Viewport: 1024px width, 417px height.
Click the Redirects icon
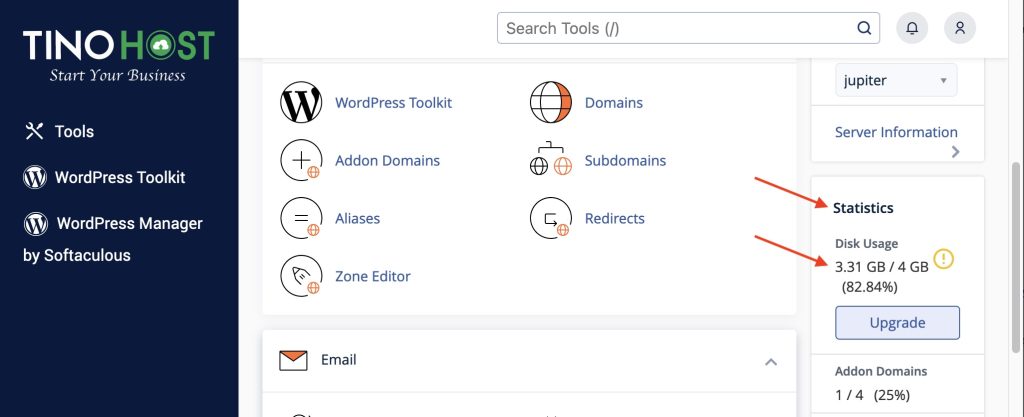[551, 218]
